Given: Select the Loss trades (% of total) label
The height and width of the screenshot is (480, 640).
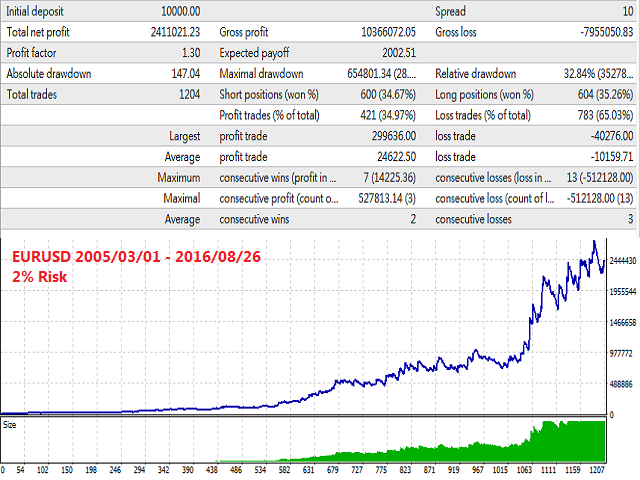Looking at the screenshot, I should (483, 115).
